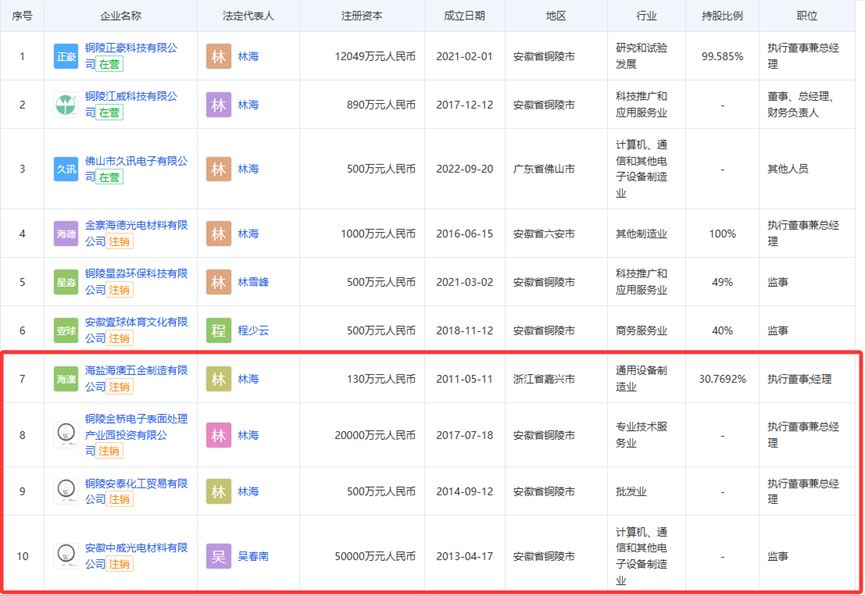865x596 pixels.
Task: Click the 铜陵江威科技 green logo icon
Action: pyautogui.click(x=66, y=105)
